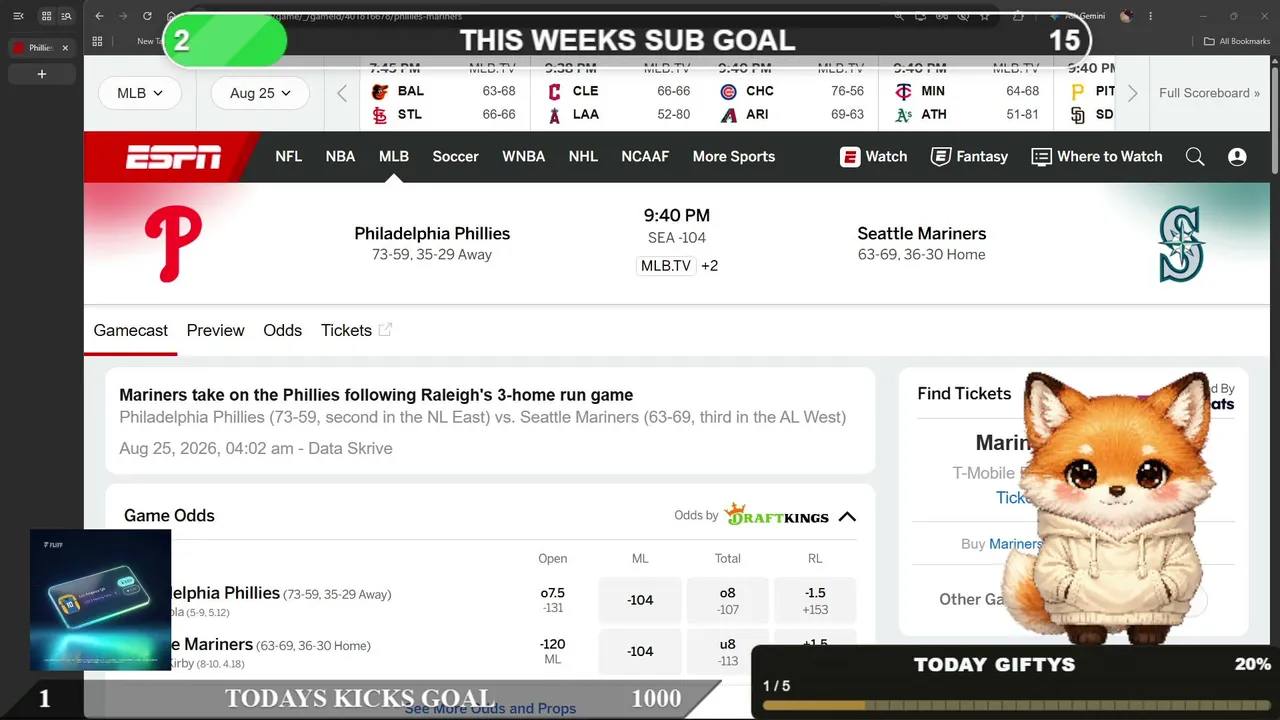This screenshot has width=1280, height=720.
Task: Click the Seattle Mariners team logo
Action: tap(1181, 243)
